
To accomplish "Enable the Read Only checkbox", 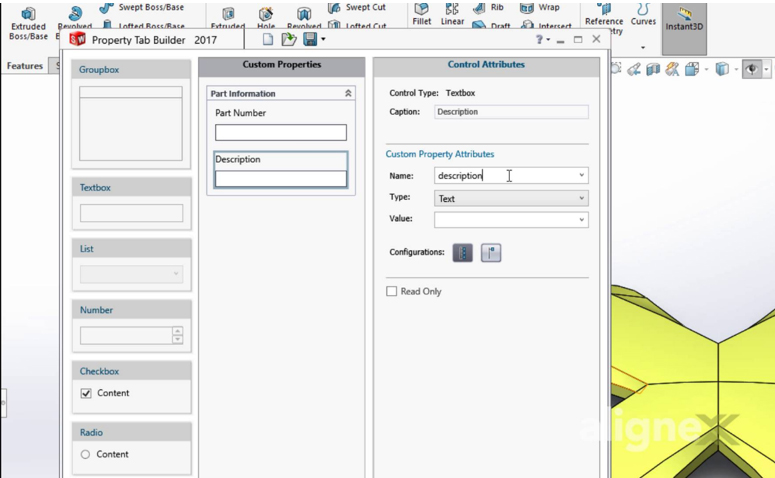I will point(392,292).
